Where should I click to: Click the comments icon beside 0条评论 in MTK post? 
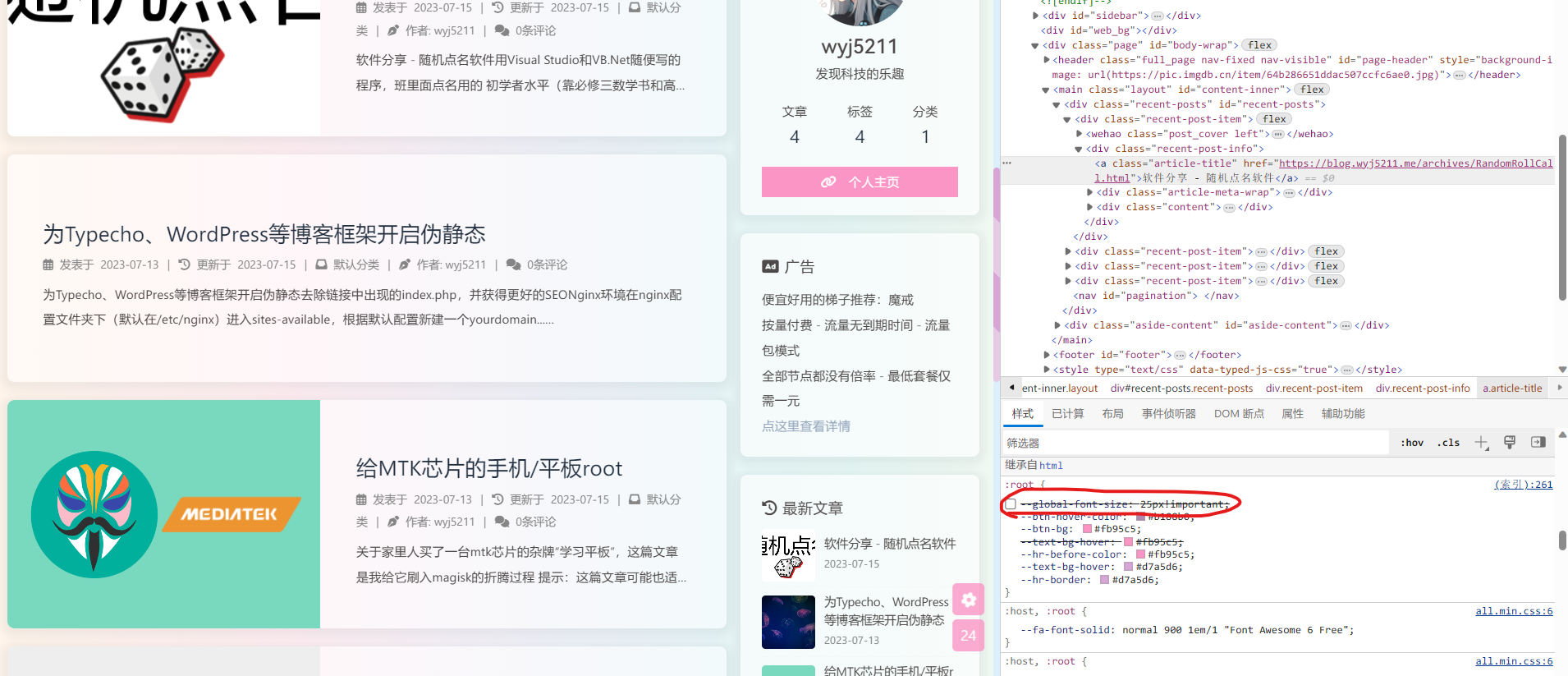pos(502,522)
